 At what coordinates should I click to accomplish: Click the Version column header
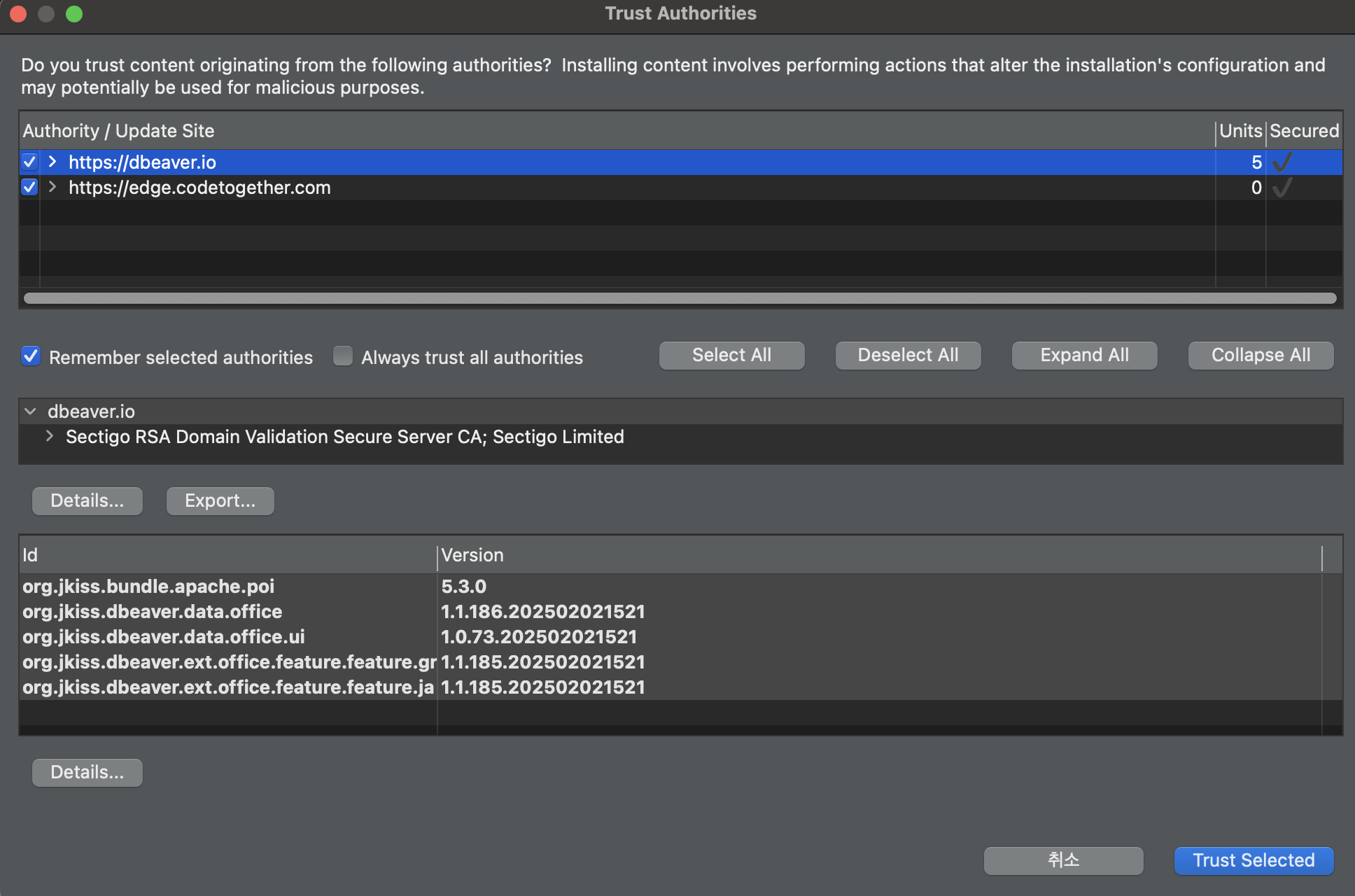[x=473, y=555]
